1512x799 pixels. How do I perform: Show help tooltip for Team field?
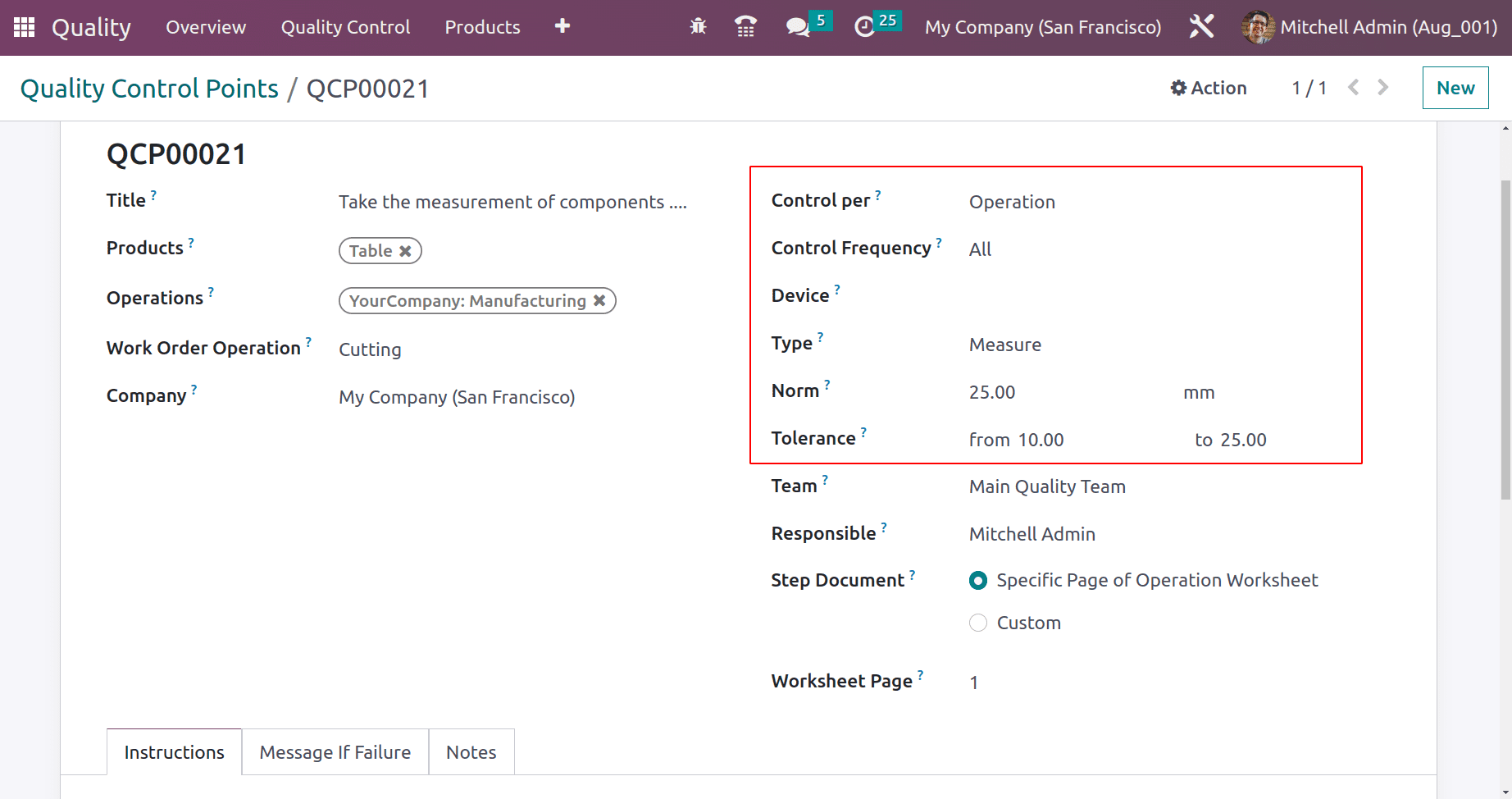825,480
